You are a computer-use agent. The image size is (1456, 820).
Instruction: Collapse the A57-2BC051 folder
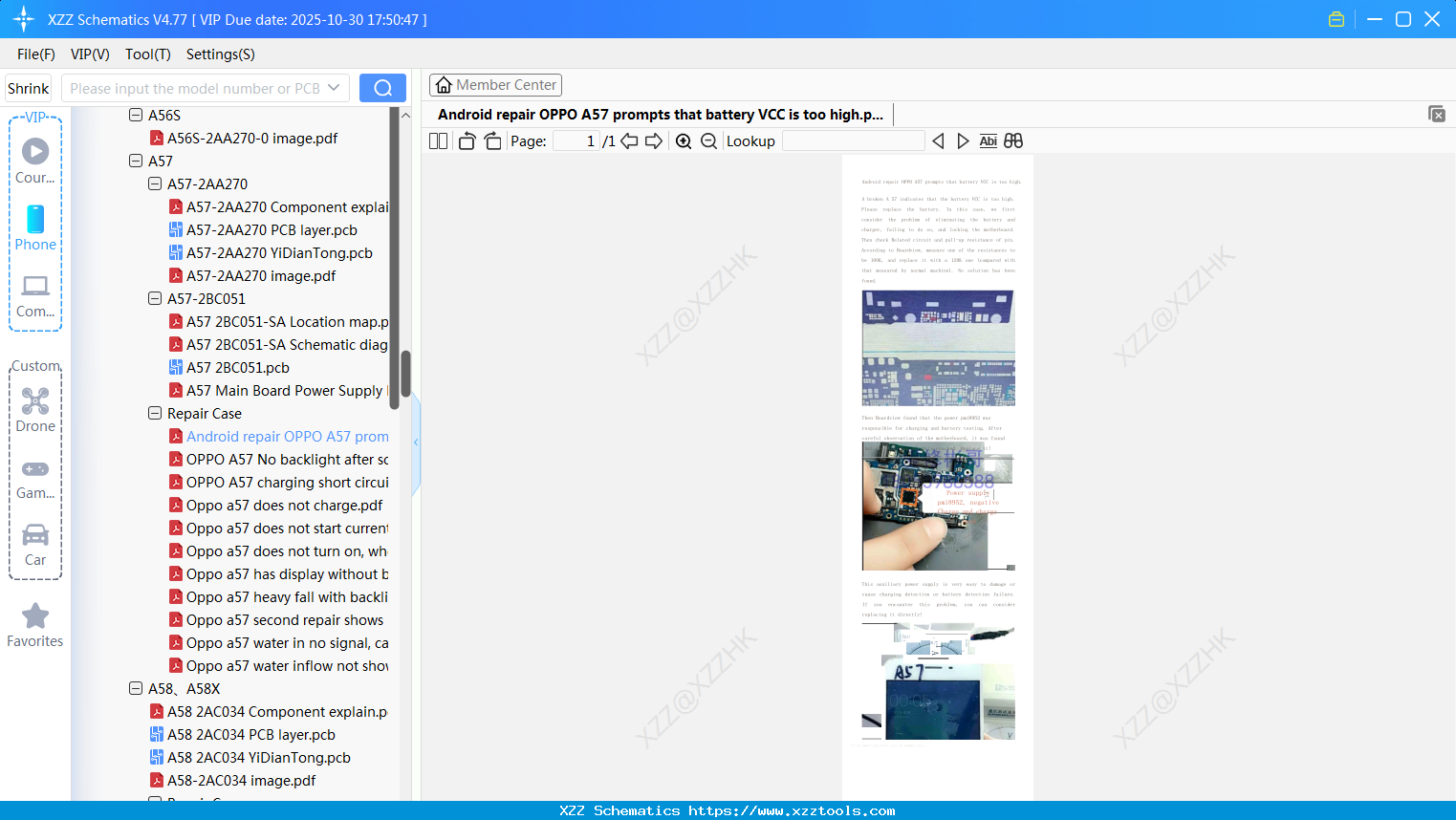[x=155, y=298]
